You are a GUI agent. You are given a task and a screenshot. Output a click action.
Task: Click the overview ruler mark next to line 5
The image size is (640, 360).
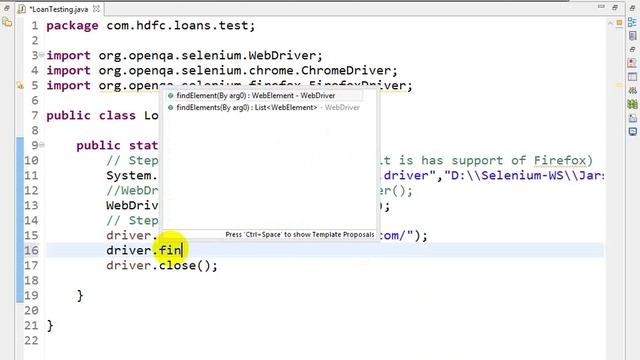619,85
